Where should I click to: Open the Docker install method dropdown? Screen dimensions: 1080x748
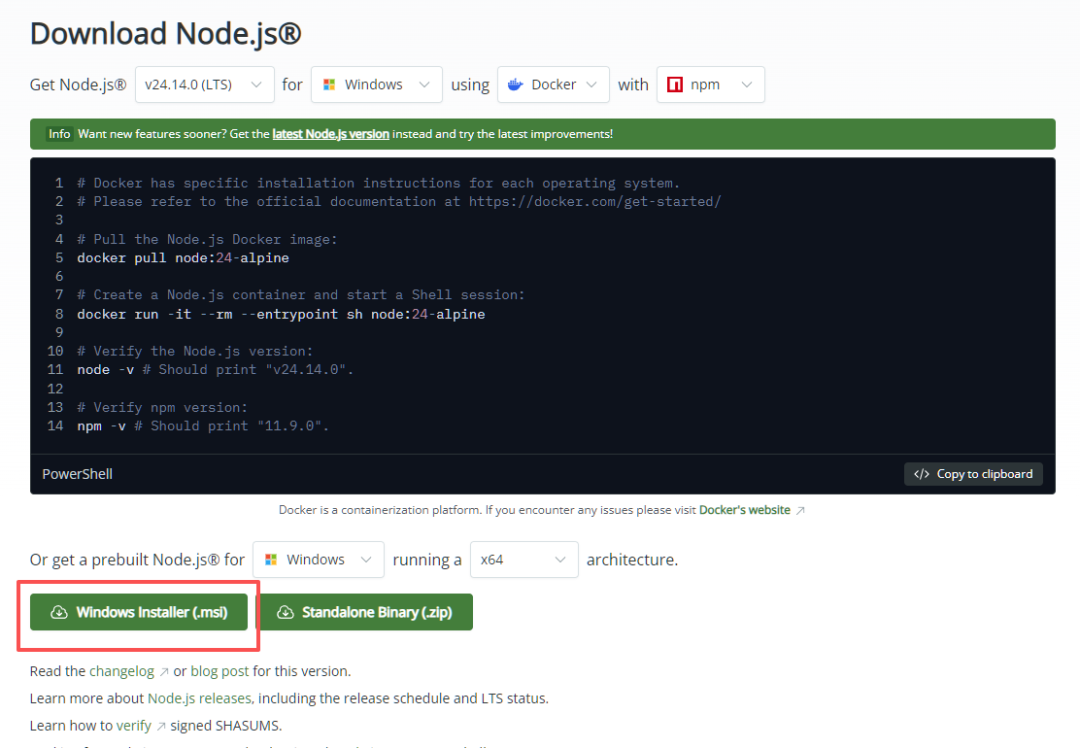point(553,85)
